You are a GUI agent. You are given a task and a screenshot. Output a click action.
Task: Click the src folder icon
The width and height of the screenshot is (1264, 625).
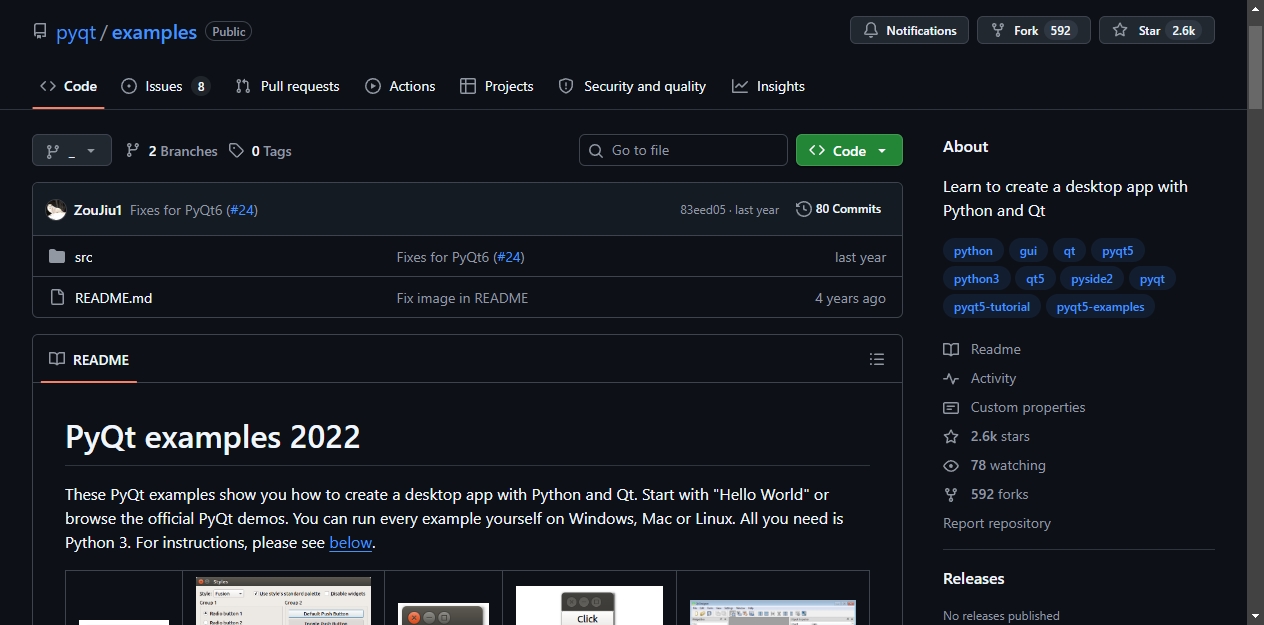pos(57,257)
